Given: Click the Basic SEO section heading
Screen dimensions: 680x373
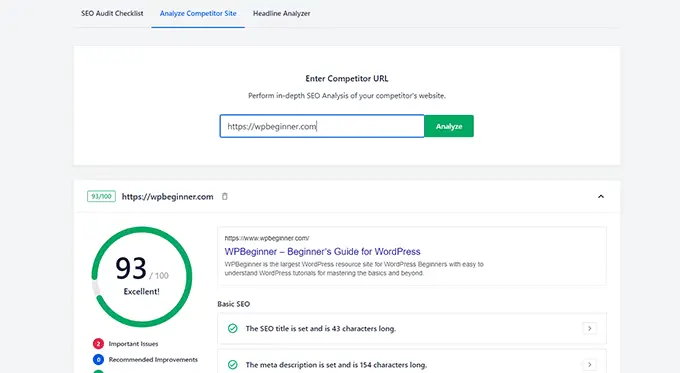Looking at the screenshot, I should tap(234, 304).
